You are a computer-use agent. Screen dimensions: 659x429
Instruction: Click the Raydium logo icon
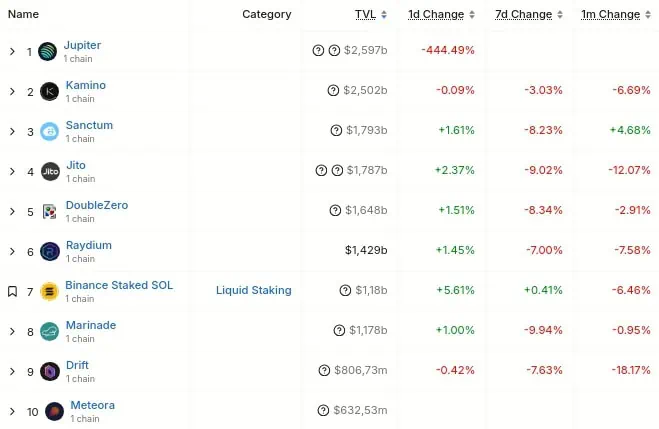tap(50, 252)
